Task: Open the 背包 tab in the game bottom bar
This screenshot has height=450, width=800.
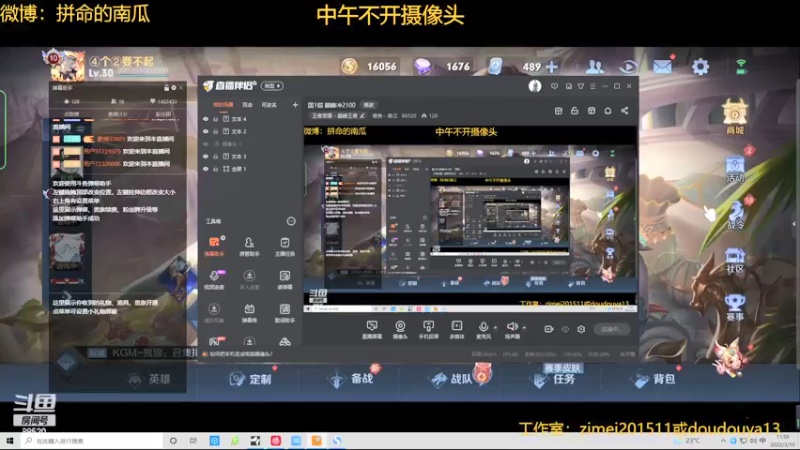Action: (x=654, y=379)
